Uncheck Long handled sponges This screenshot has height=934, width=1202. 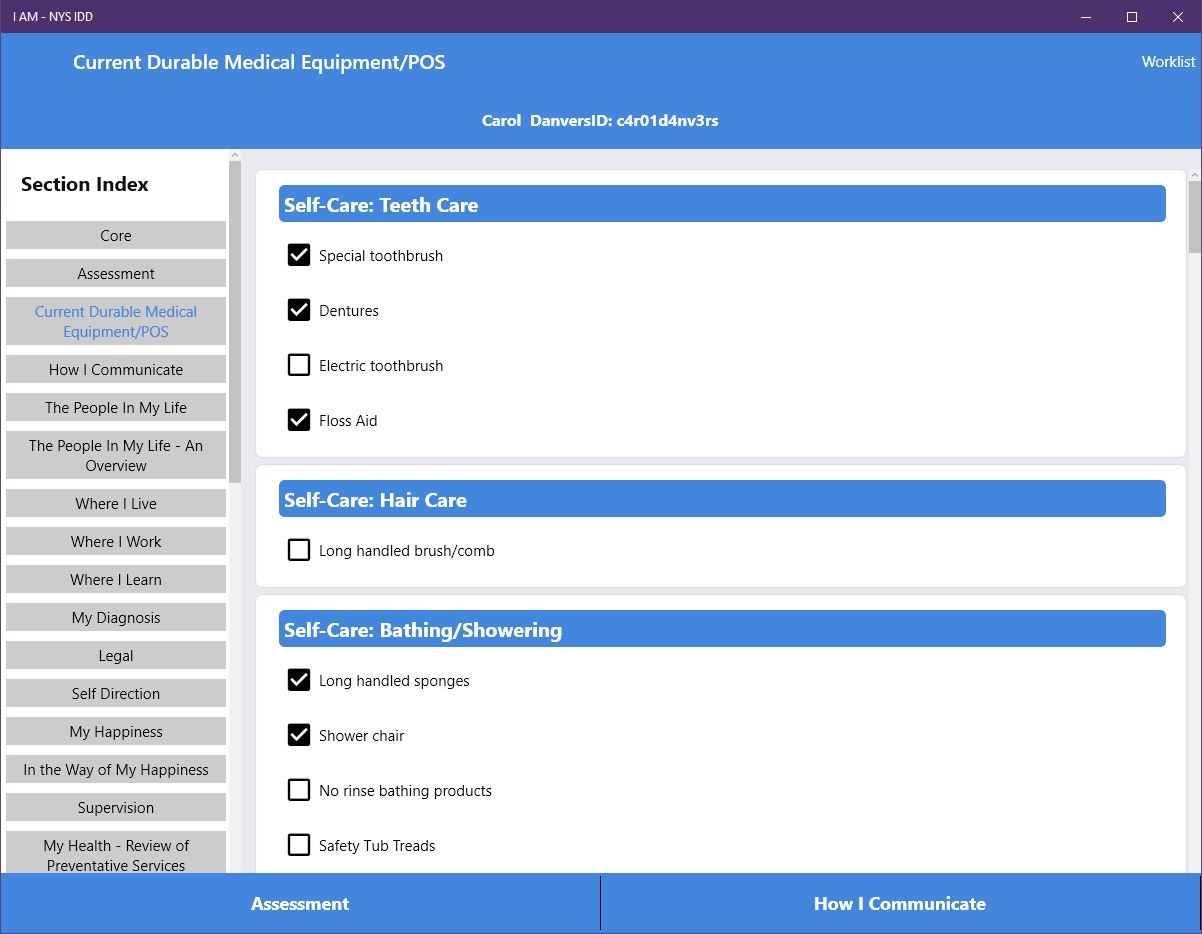click(x=298, y=680)
